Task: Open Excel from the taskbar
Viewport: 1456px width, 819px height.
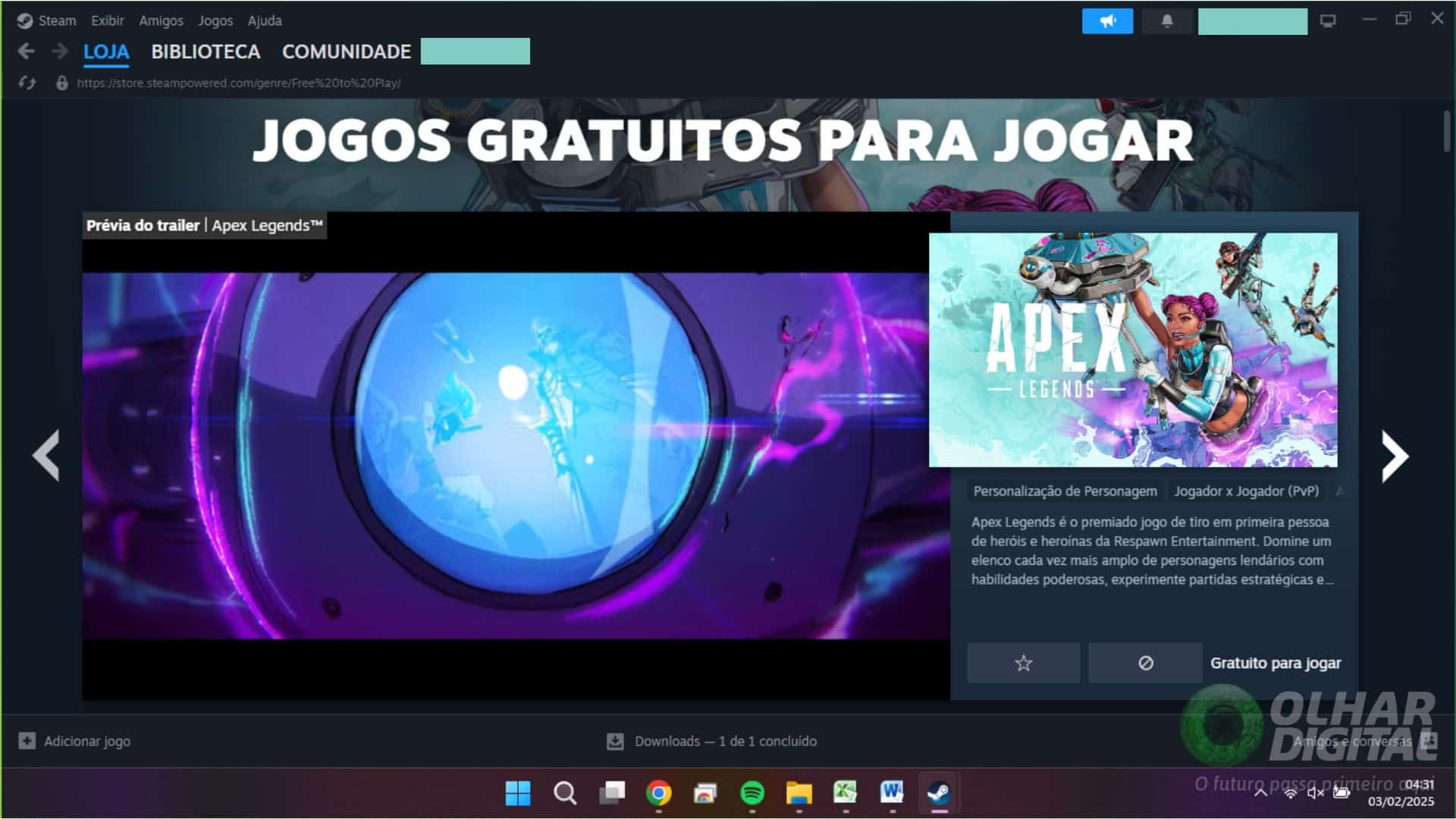Action: point(846,793)
